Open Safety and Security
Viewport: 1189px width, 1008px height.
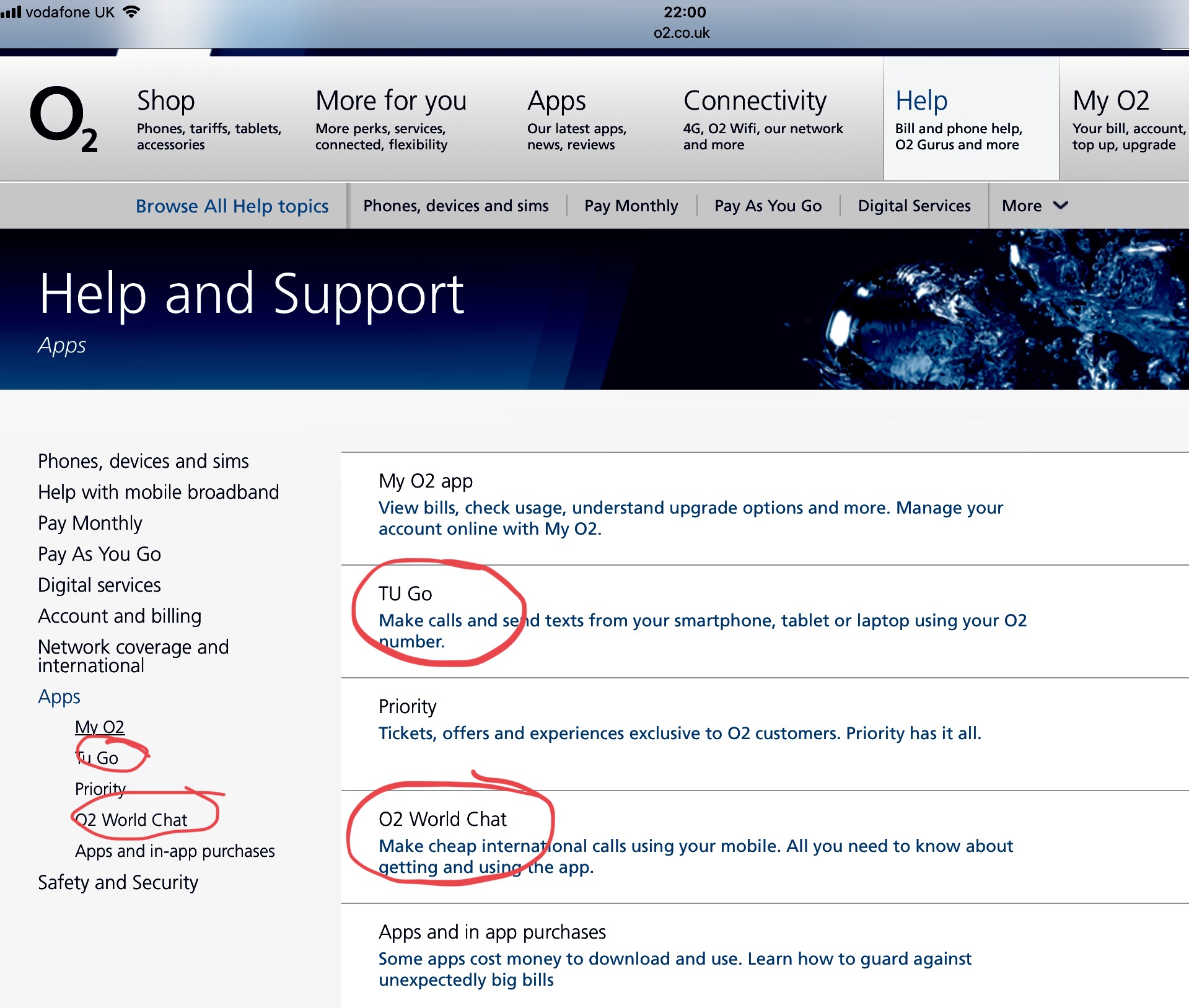coord(118,882)
